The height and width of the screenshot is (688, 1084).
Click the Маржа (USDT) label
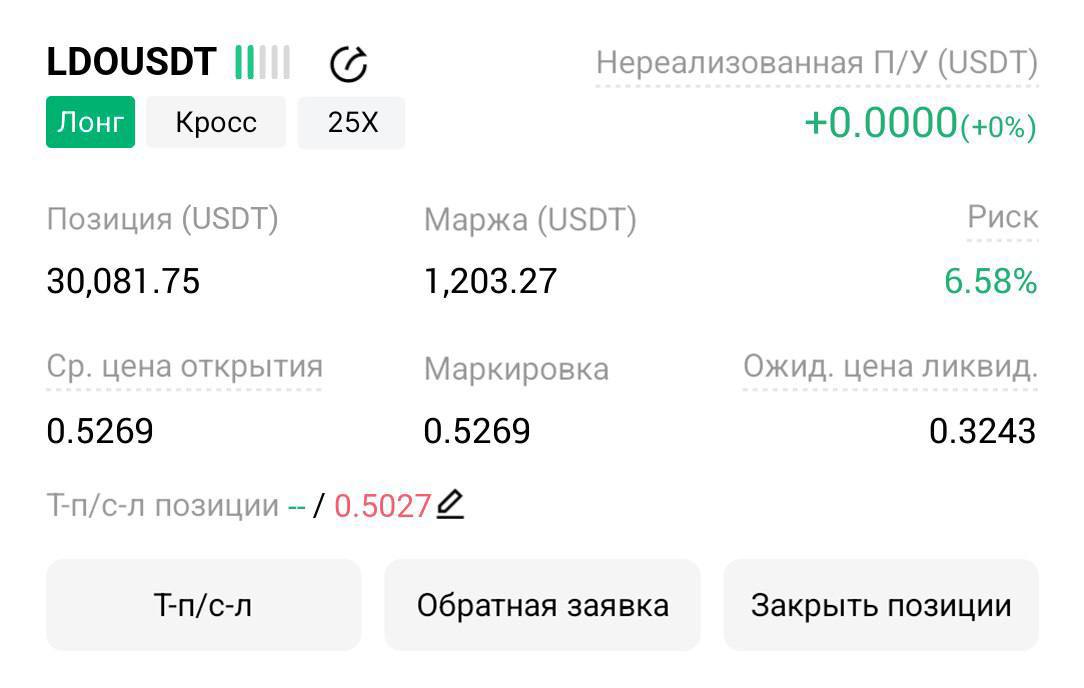pyautogui.click(x=531, y=220)
